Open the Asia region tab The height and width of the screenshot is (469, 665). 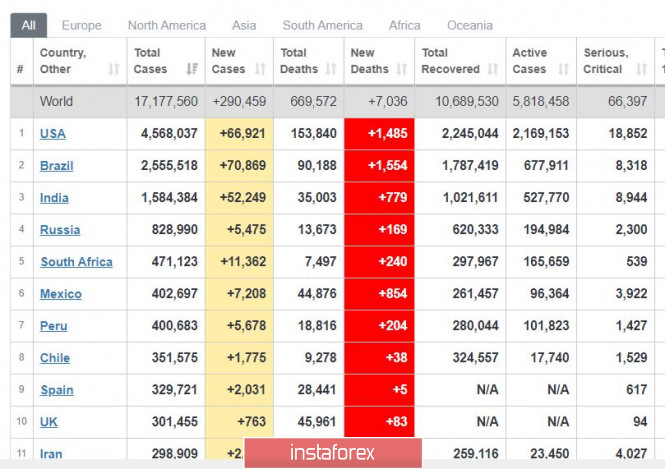244,25
